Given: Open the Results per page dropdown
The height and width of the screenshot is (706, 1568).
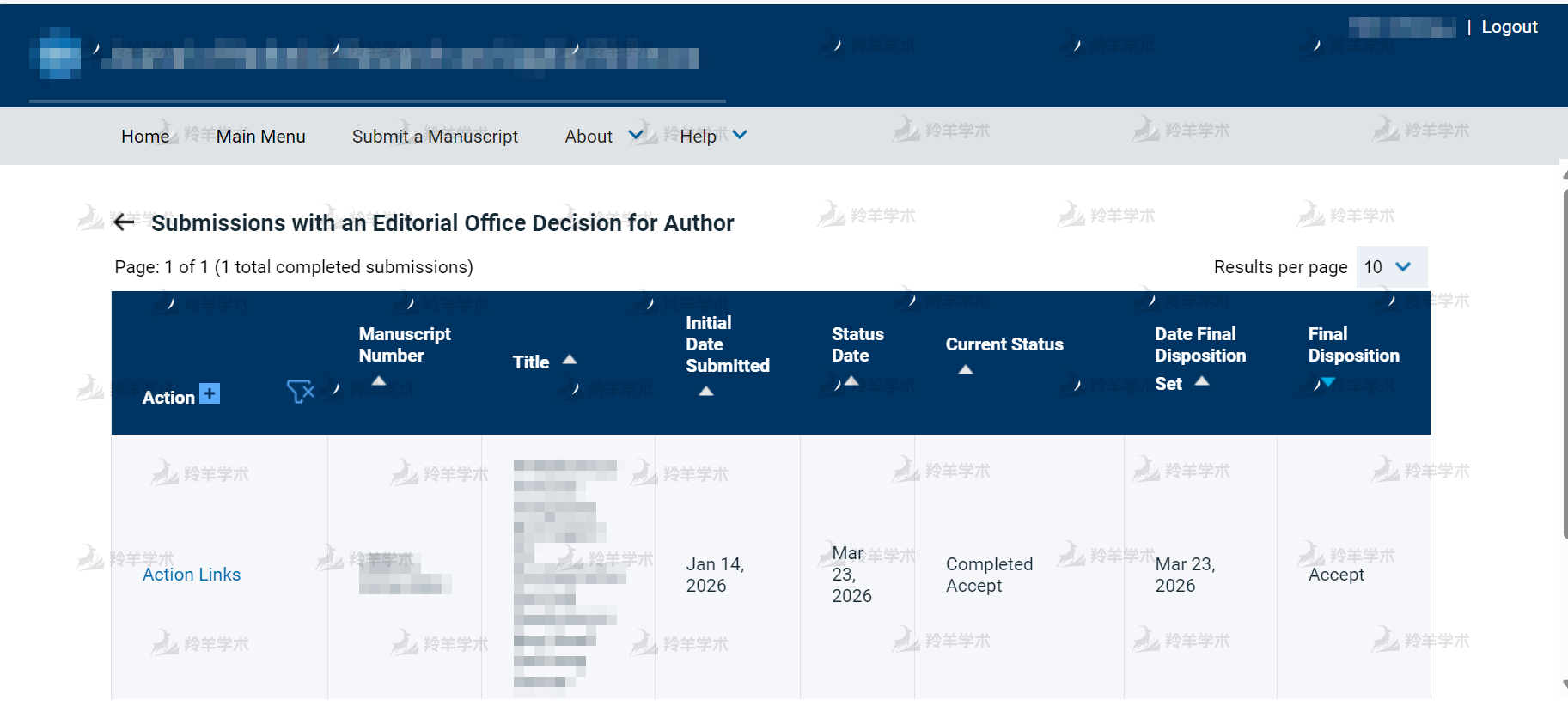Looking at the screenshot, I should pos(1391,267).
